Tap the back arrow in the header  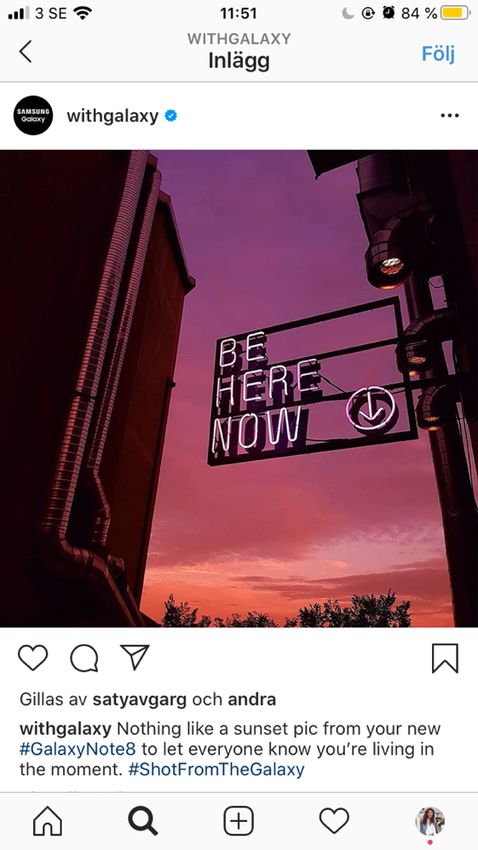pyautogui.click(x=25, y=51)
